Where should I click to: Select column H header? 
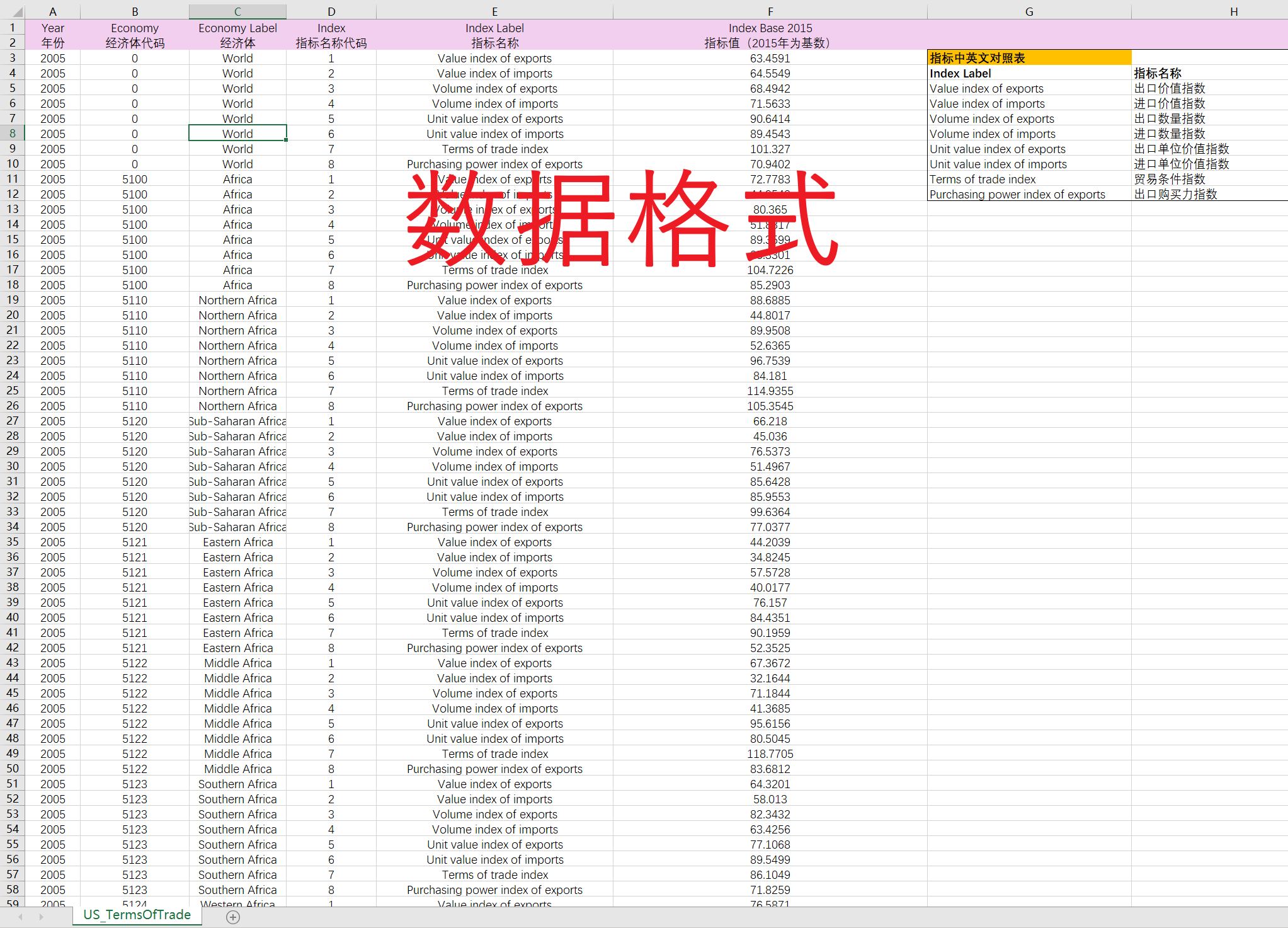[1233, 11]
